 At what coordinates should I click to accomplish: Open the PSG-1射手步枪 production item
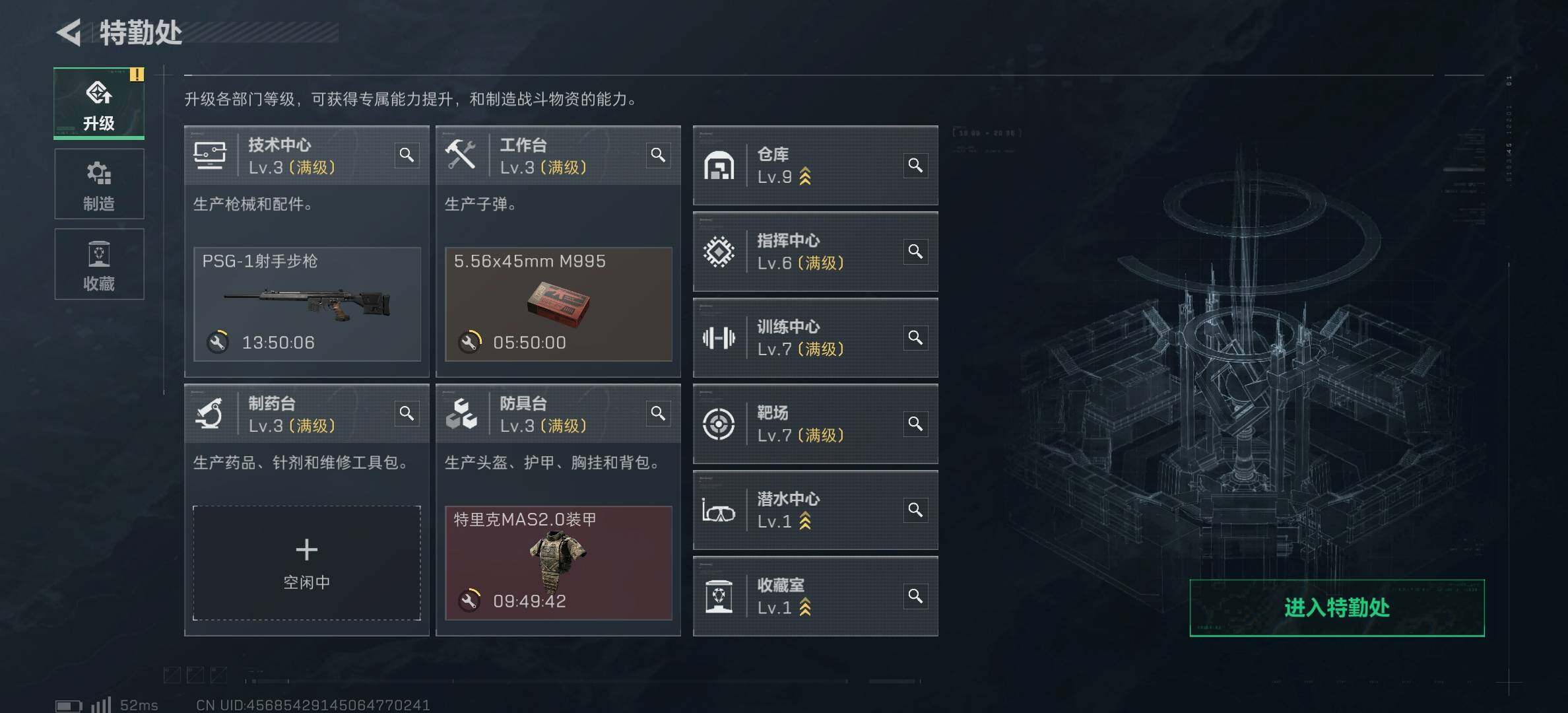coord(307,304)
